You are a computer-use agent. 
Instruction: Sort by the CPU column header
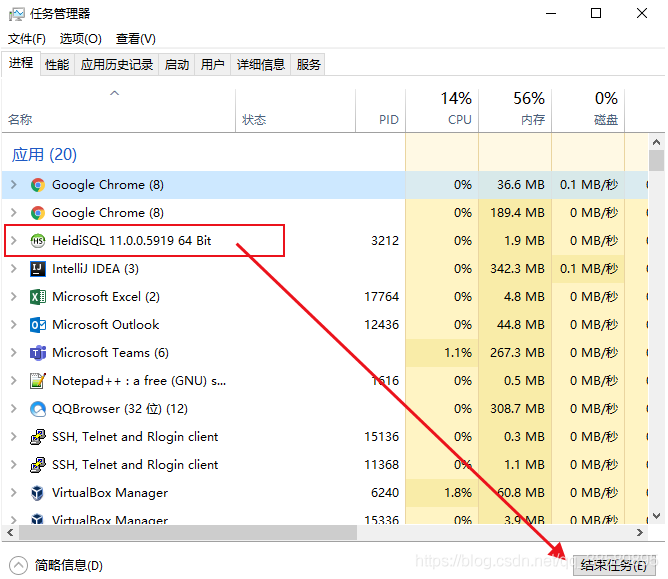(x=442, y=111)
